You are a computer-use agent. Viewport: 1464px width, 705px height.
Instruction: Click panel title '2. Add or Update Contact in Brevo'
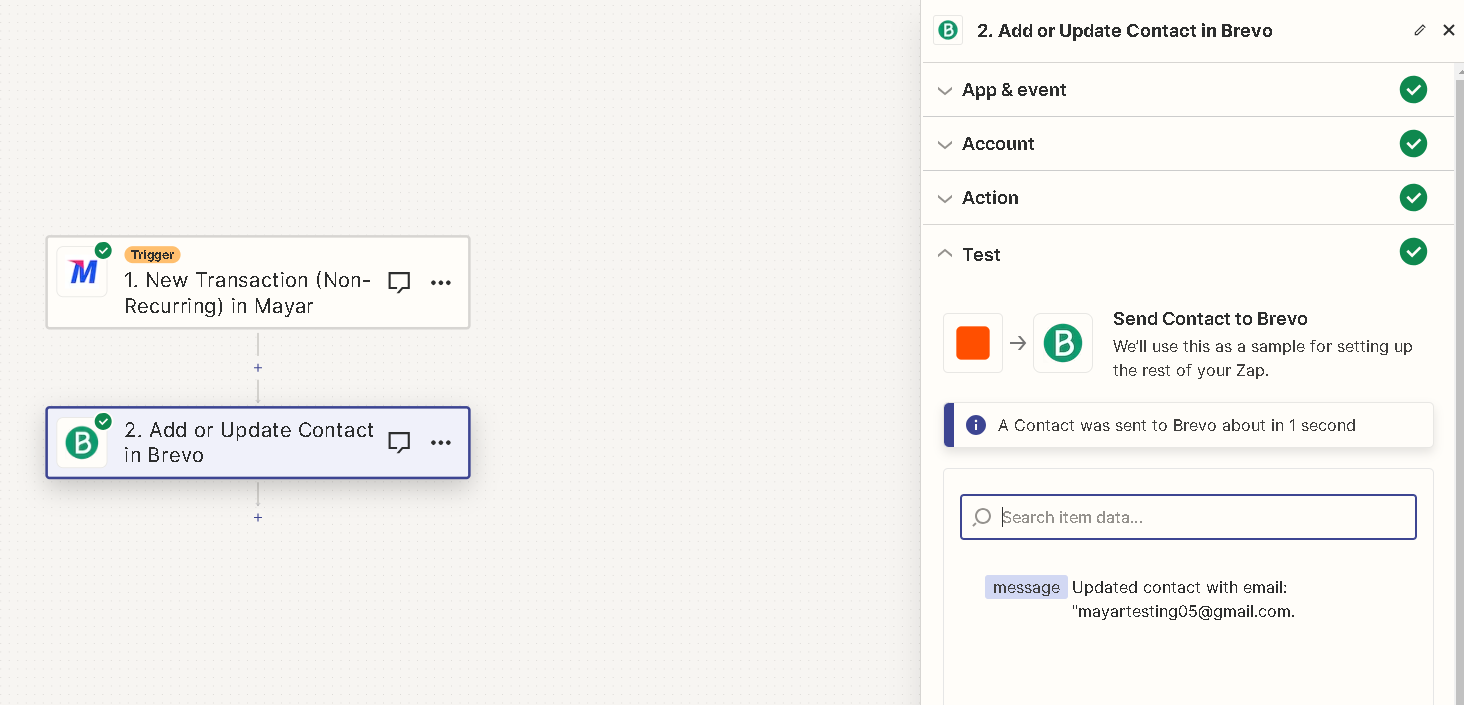(1125, 31)
